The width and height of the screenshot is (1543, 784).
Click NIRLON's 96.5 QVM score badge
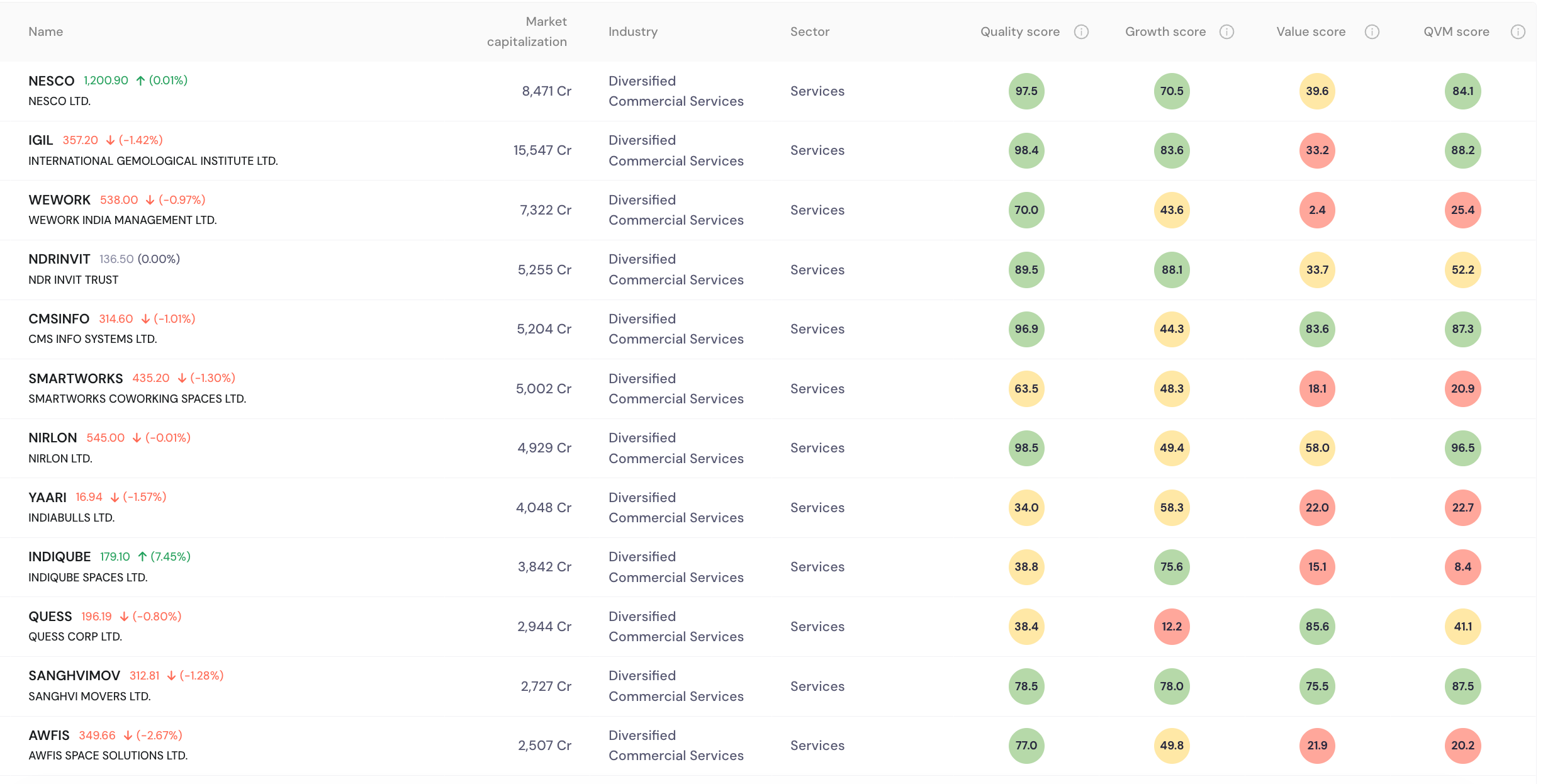pyautogui.click(x=1462, y=448)
